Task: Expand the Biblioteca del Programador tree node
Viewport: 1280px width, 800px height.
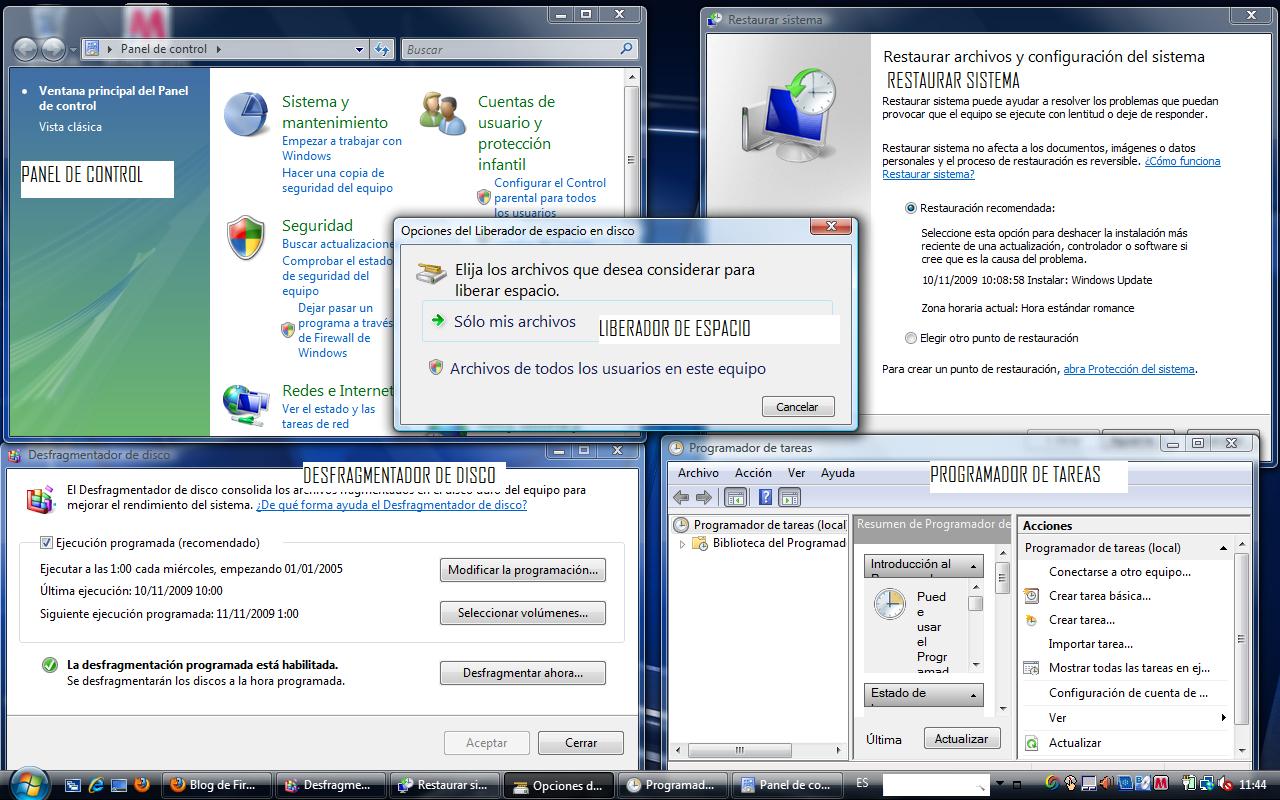Action: pyautogui.click(x=683, y=544)
